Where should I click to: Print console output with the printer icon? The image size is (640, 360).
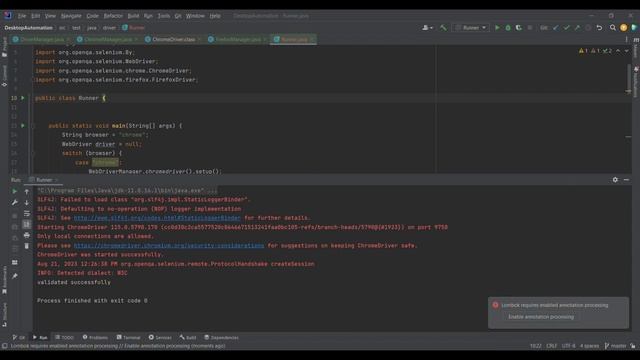click(27, 235)
